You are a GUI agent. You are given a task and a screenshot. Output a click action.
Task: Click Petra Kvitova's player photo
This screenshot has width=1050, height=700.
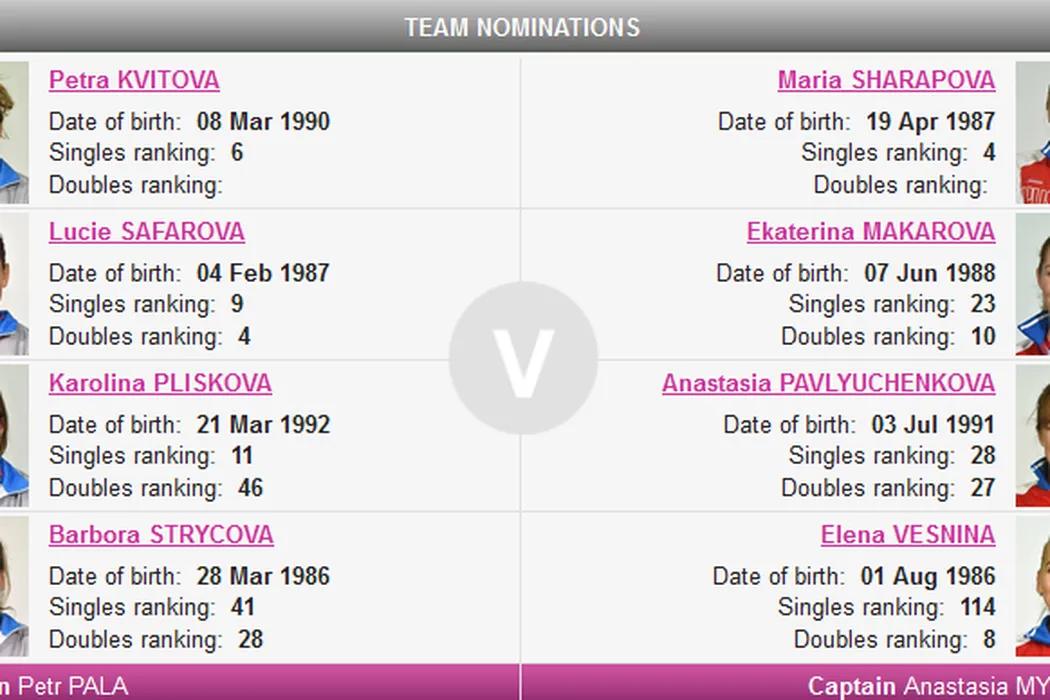click(x=13, y=133)
